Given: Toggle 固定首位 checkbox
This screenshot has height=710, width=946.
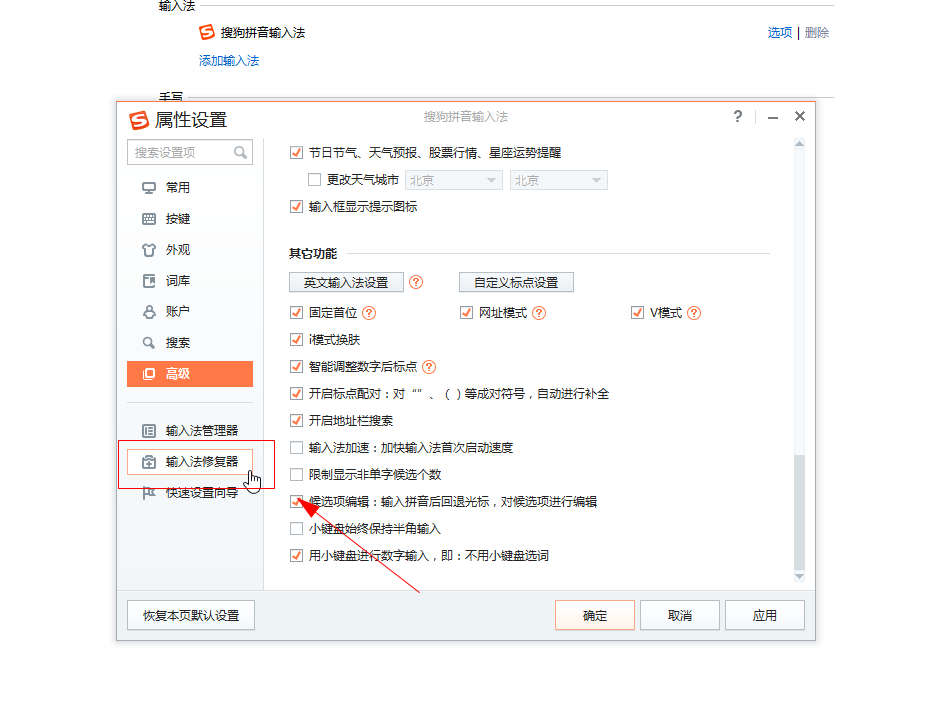Looking at the screenshot, I should pos(296,312).
